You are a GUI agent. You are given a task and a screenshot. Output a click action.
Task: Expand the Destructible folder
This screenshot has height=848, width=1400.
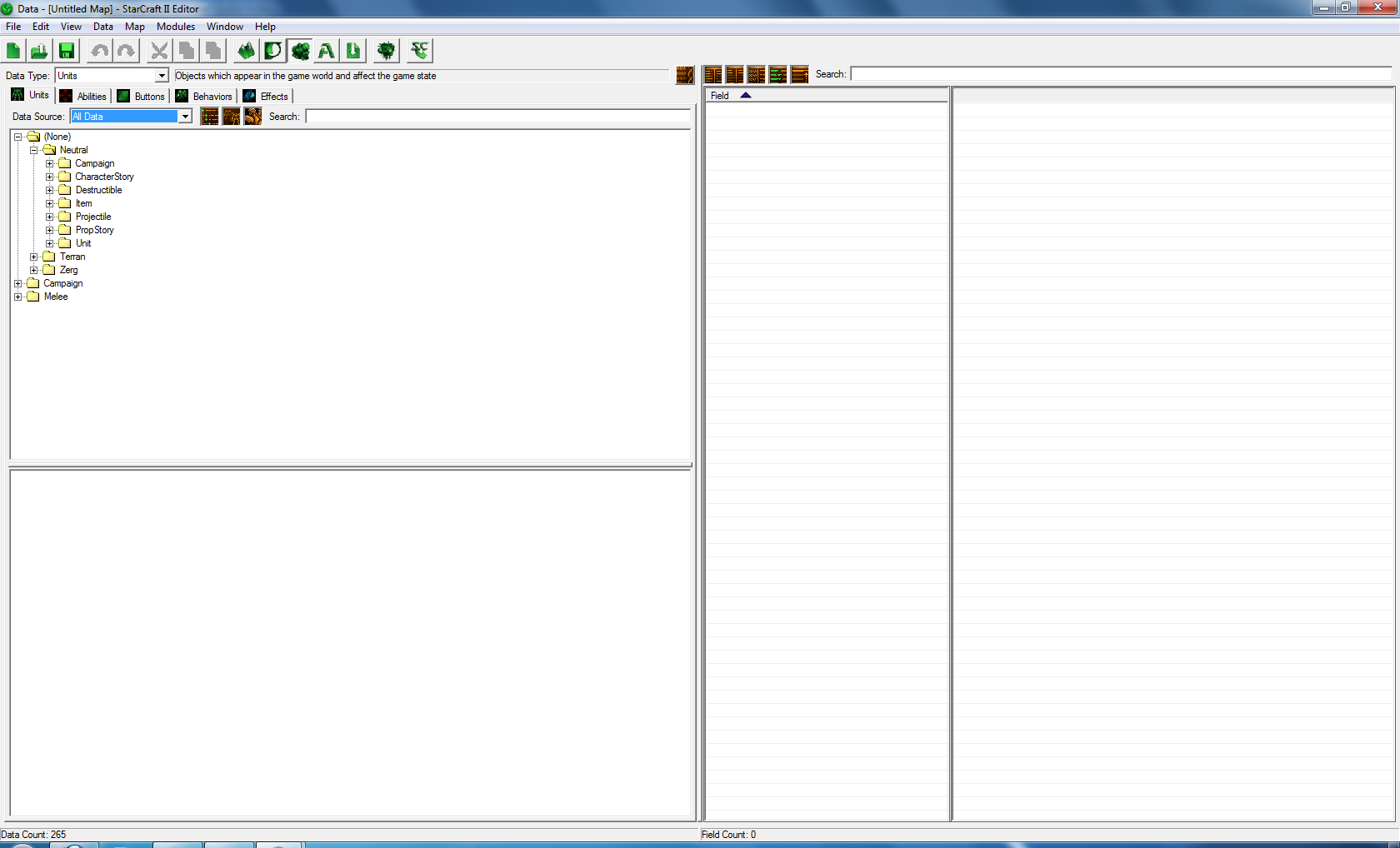pos(49,190)
